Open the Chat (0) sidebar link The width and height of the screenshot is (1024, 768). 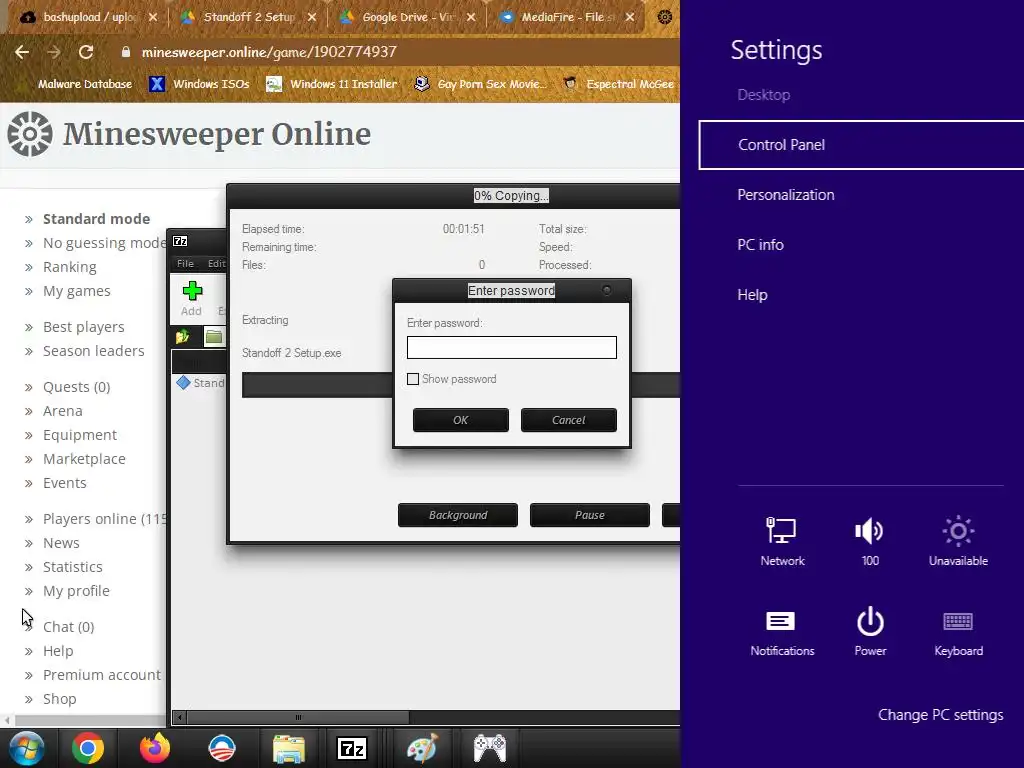(69, 627)
